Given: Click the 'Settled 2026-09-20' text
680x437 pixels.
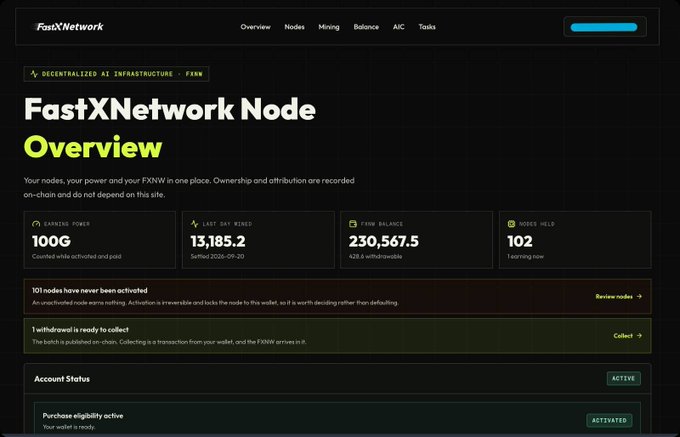Looking at the screenshot, I should pyautogui.click(x=217, y=257).
